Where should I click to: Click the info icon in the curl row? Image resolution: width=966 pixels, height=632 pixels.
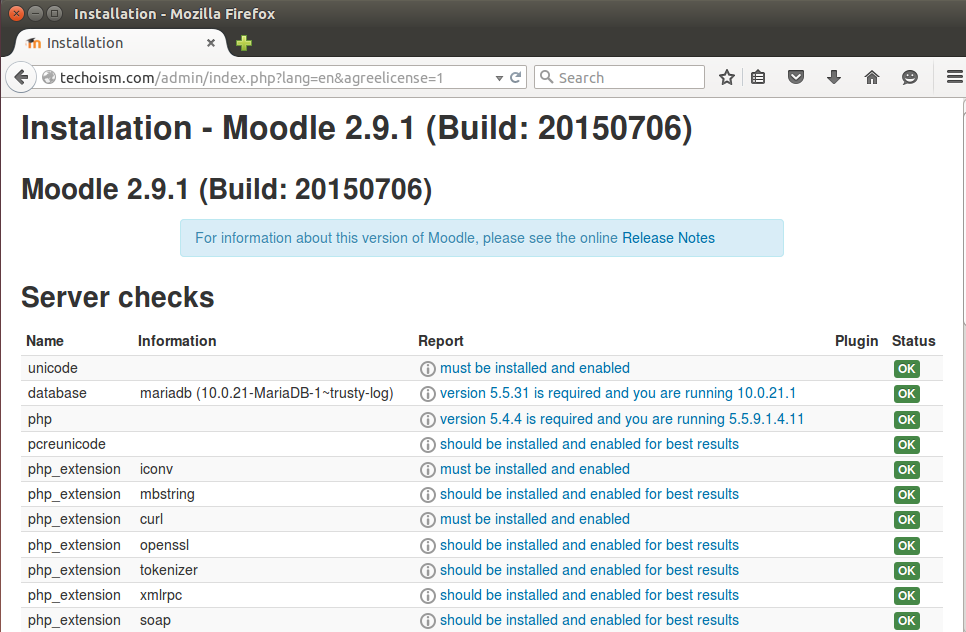(428, 520)
